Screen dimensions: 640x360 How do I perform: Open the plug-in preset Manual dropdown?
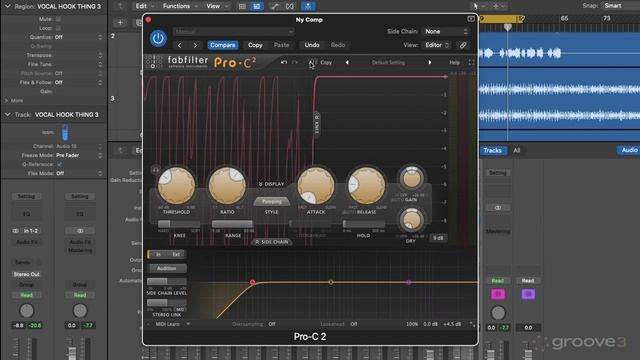[x=233, y=31]
